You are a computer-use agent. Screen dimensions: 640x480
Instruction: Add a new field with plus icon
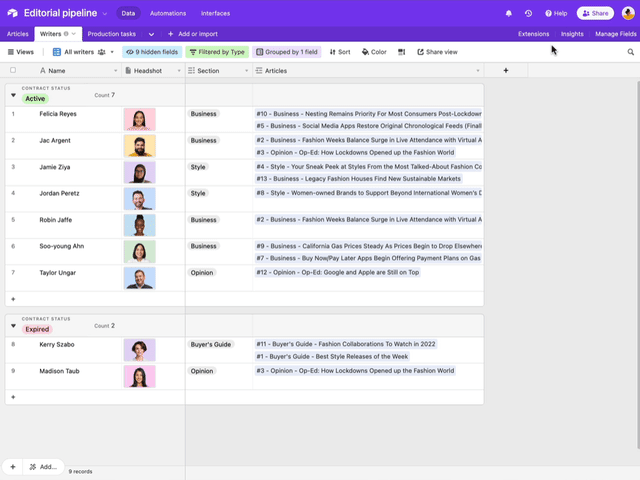coord(506,71)
